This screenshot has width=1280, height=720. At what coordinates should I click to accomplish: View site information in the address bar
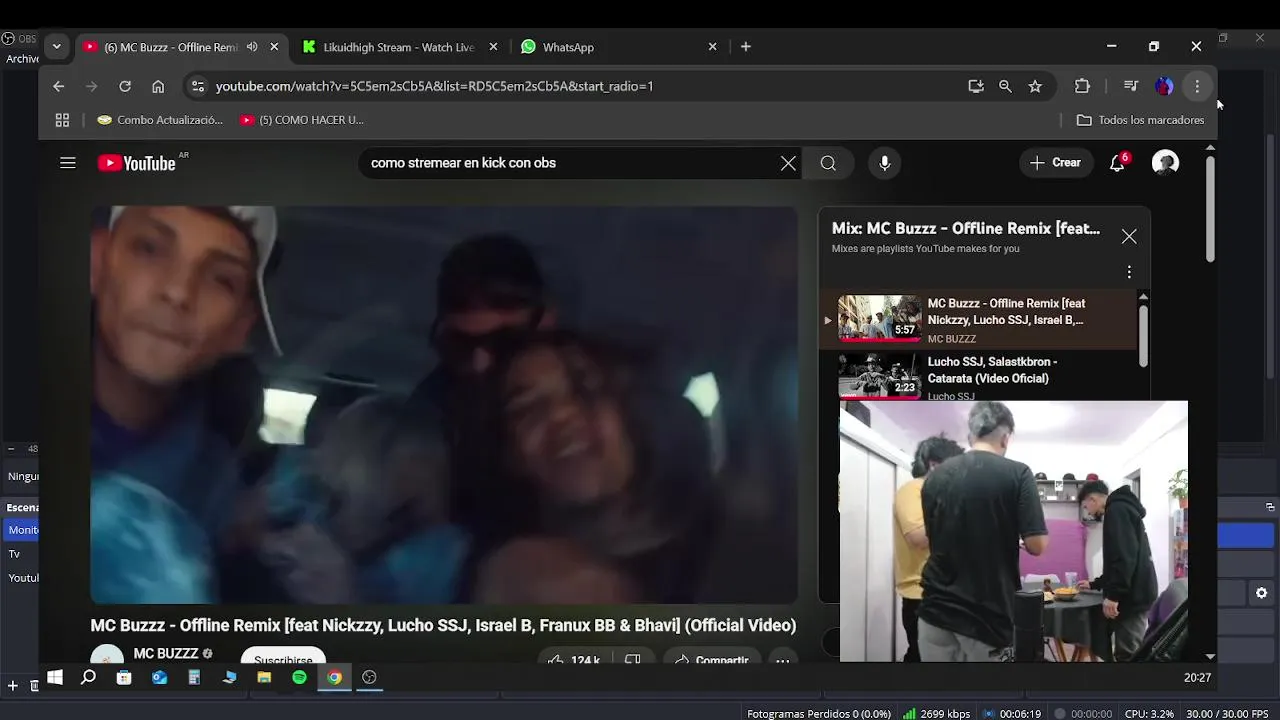click(198, 86)
